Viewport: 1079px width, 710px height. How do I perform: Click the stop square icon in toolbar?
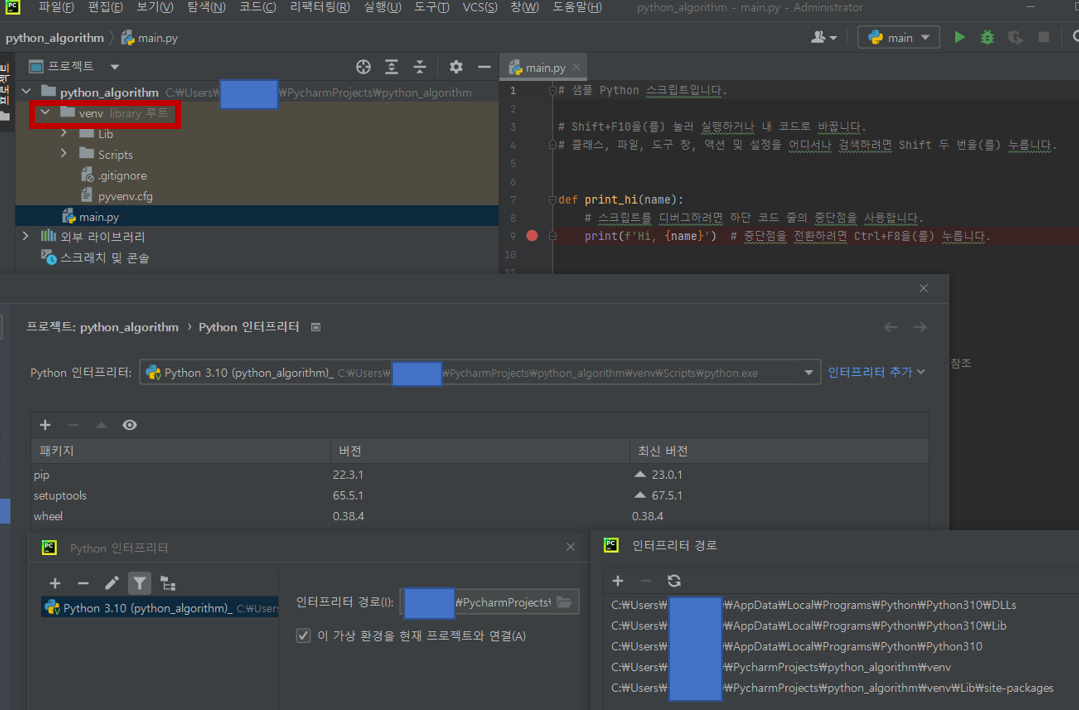[1044, 37]
